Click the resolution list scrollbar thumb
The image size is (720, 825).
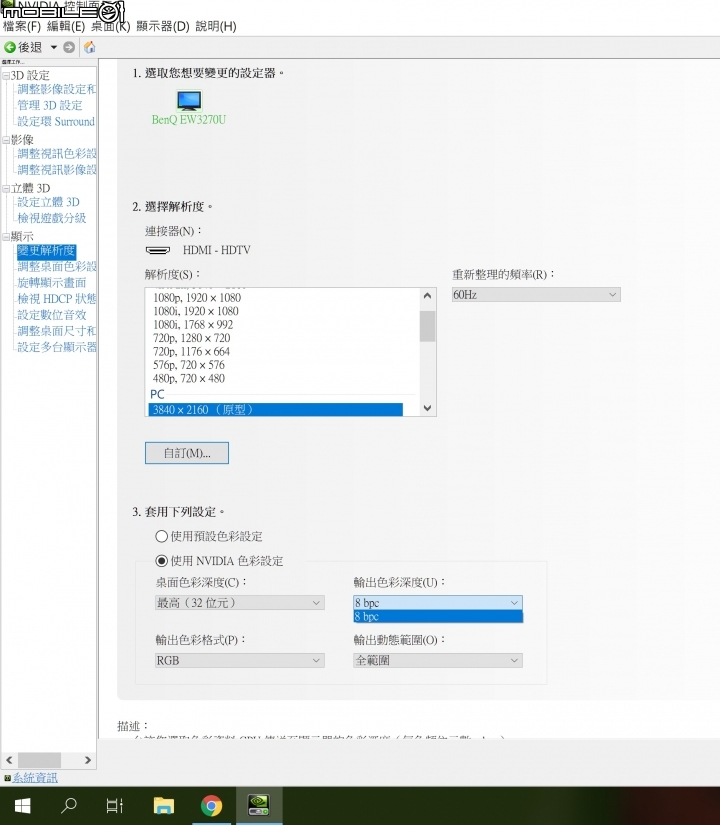point(427,326)
